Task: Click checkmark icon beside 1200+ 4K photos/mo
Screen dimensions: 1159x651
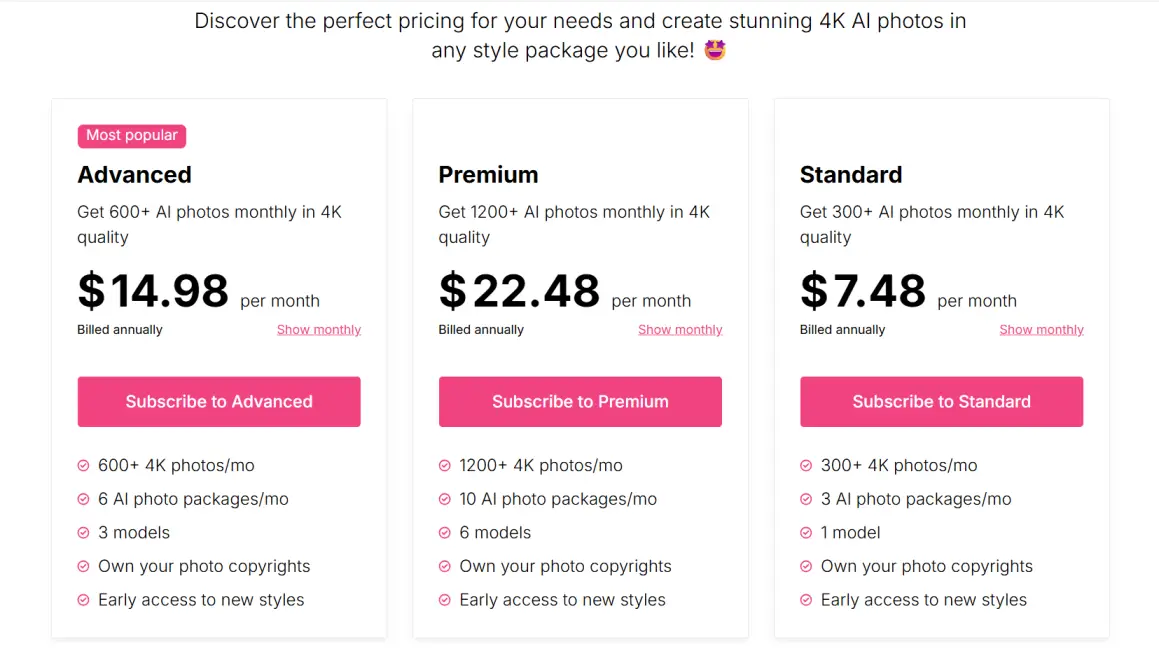Action: (444, 466)
